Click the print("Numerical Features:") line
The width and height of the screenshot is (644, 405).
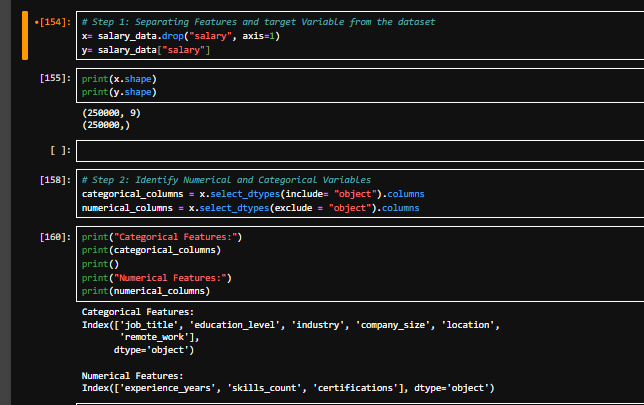pos(156,278)
